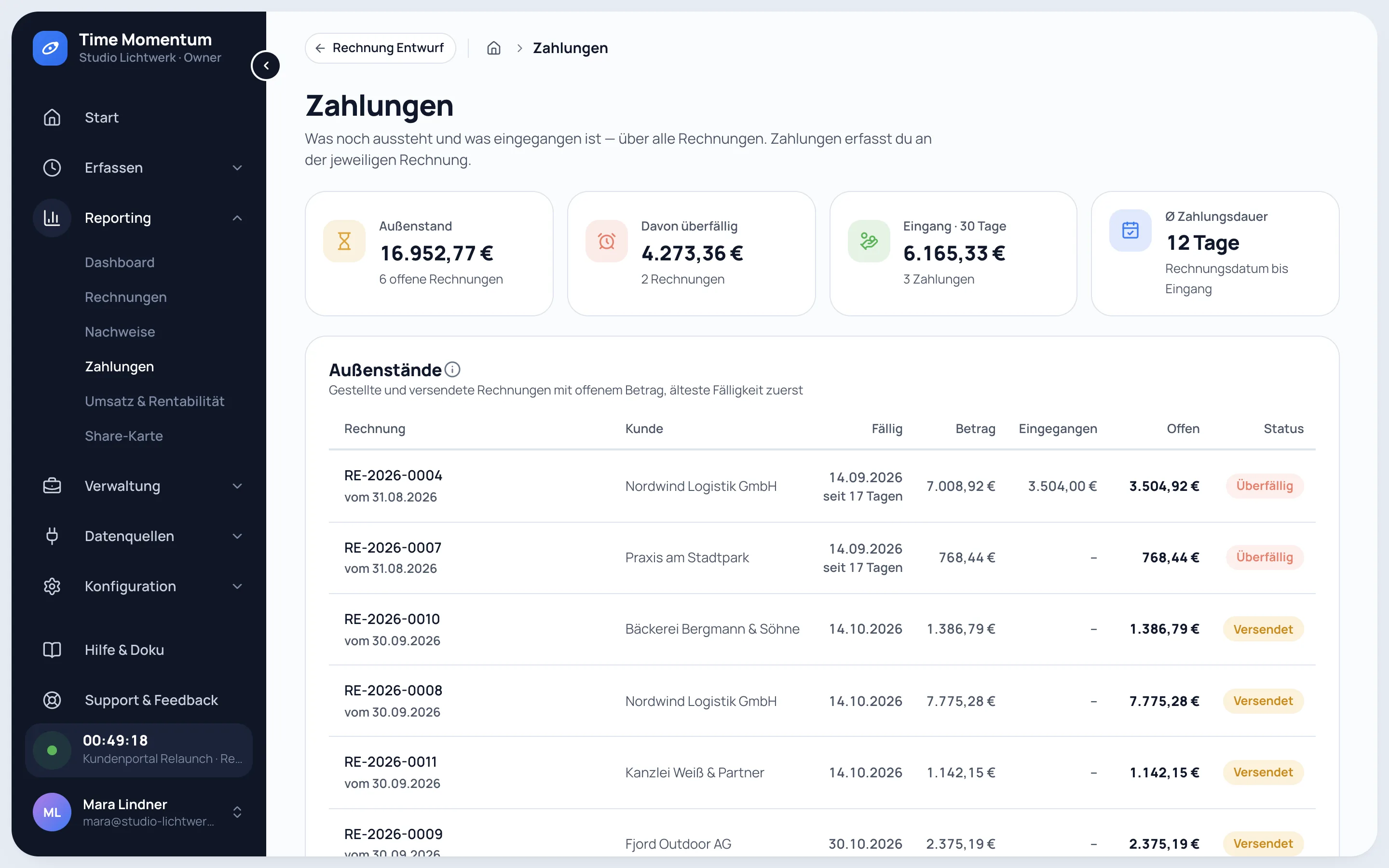Click the briefcase icon beside Verwaltung
This screenshot has height=868, width=1389.
click(x=52, y=486)
